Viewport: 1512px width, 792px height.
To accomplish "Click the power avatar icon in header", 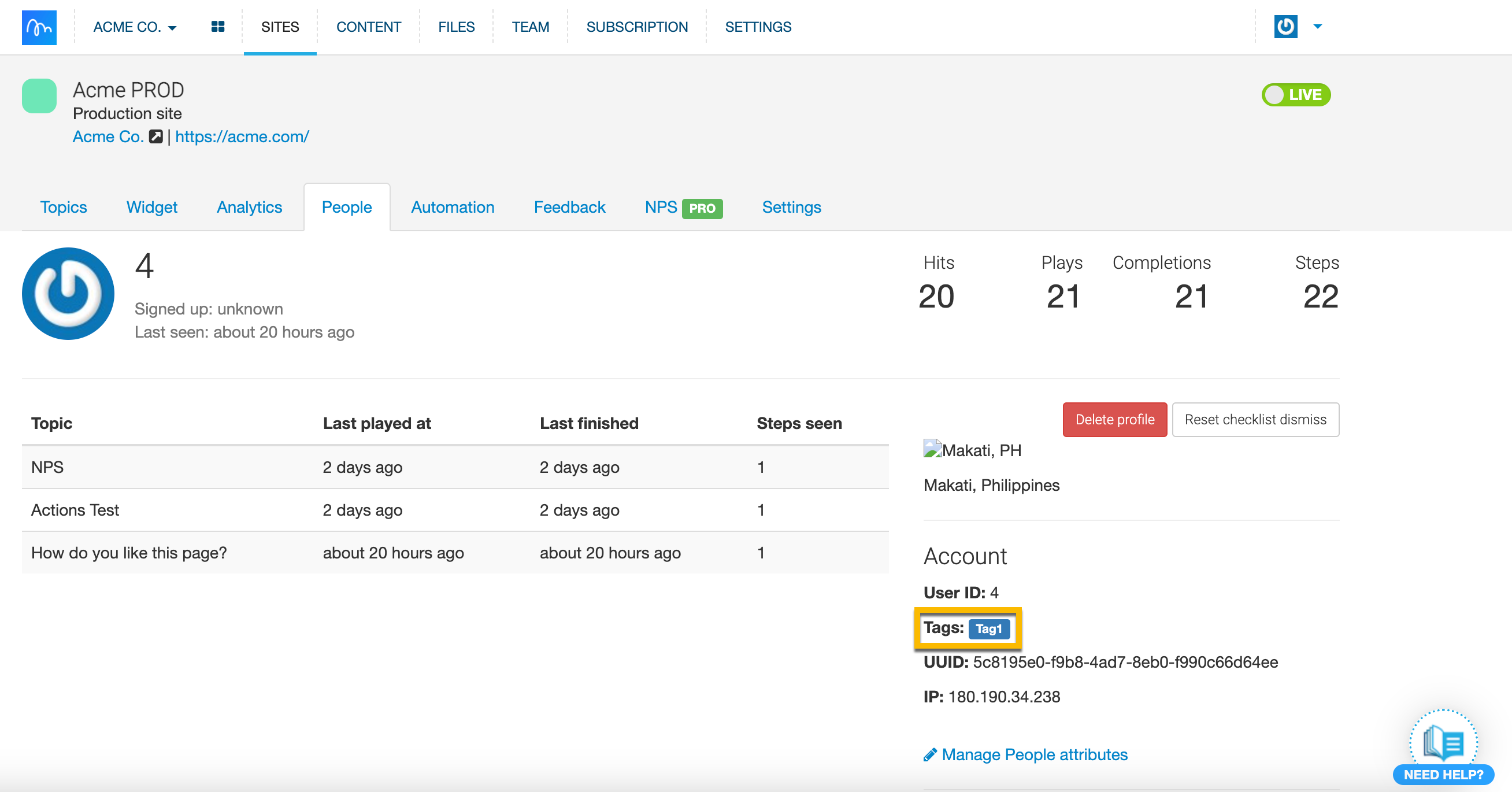I will [x=1285, y=27].
